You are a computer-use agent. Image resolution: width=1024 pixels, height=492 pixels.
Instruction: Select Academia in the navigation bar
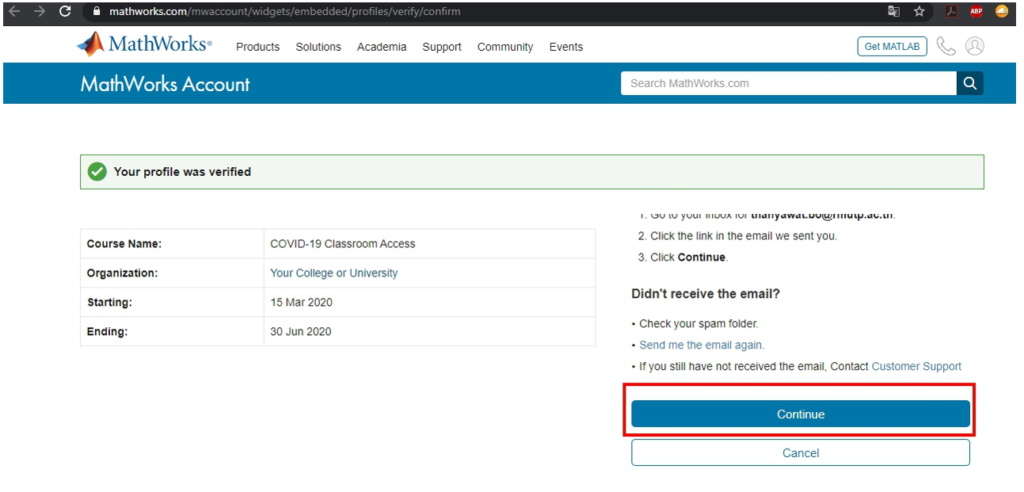pos(382,47)
